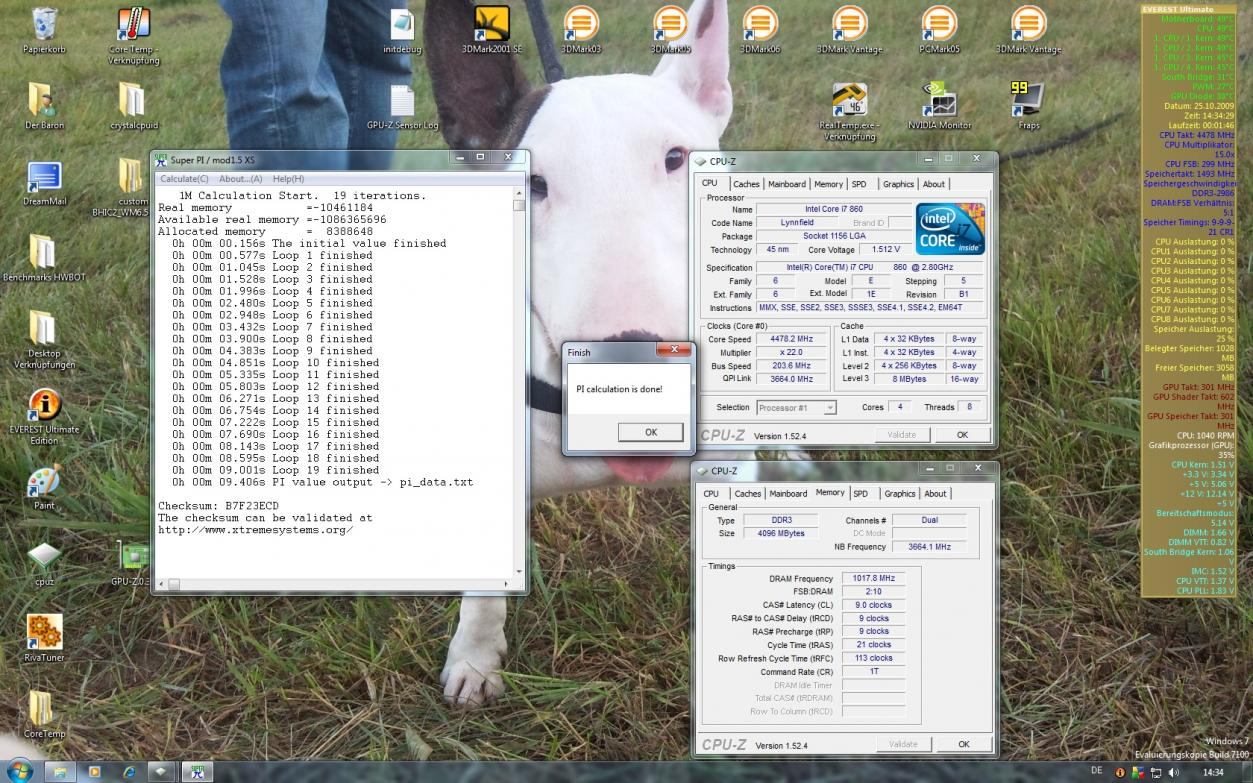The image size is (1253, 783).
Task: Launch 3DMark03 desktop shortcut
Action: 581,24
